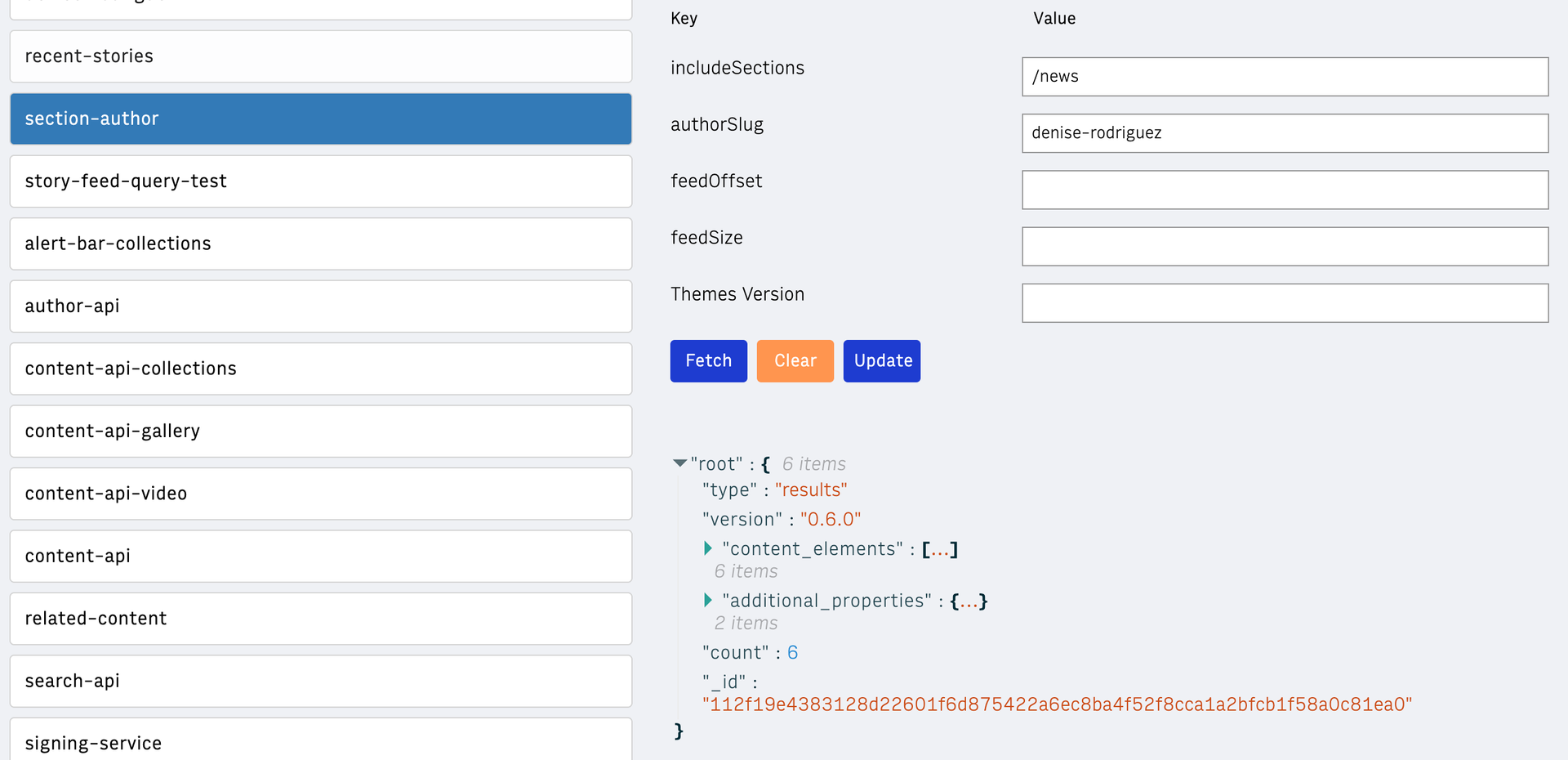Viewport: 1568px width, 760px height.
Task: Click the content_elements [...] collapsed brackets
Action: [940, 549]
